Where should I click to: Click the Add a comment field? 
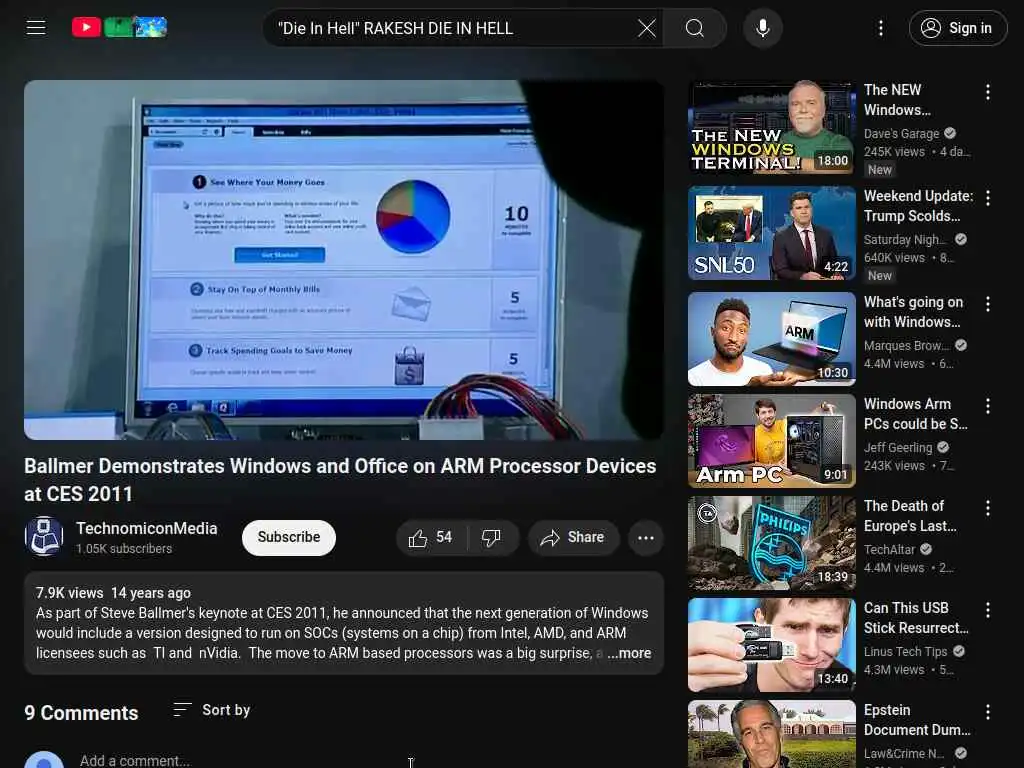(135, 761)
